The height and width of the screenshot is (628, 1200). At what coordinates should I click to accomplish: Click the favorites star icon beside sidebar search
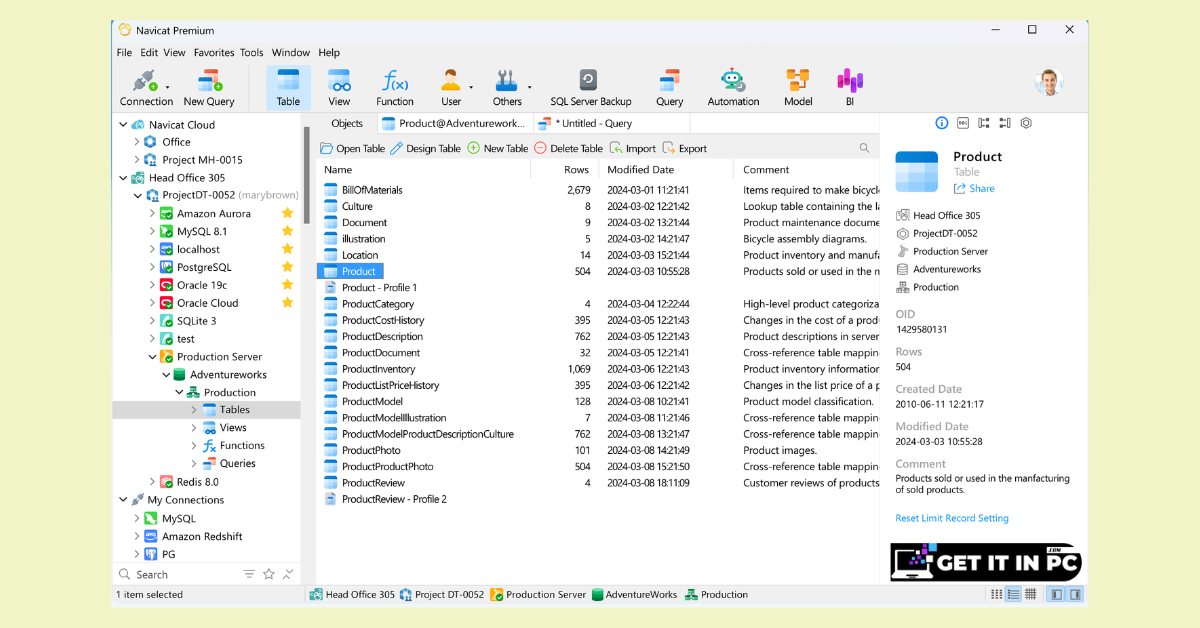pyautogui.click(x=269, y=574)
